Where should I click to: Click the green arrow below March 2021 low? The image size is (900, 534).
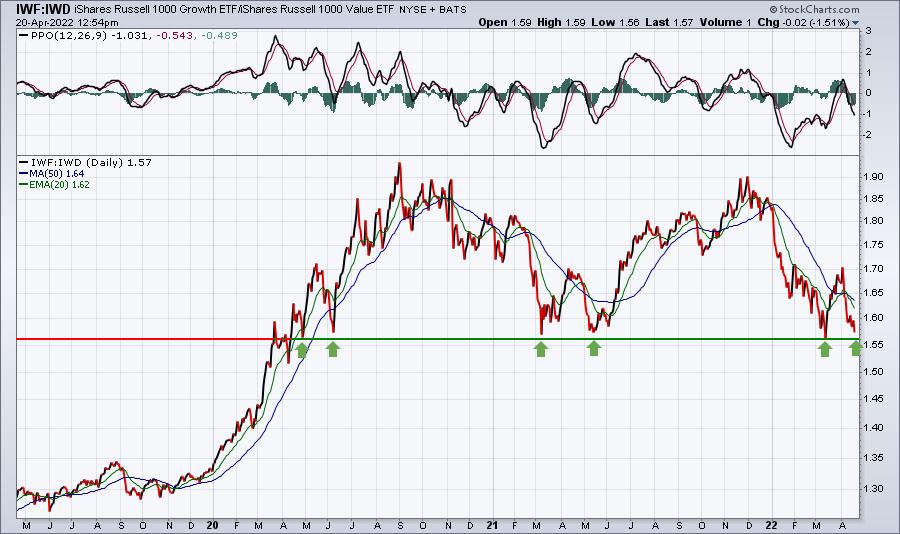point(541,349)
